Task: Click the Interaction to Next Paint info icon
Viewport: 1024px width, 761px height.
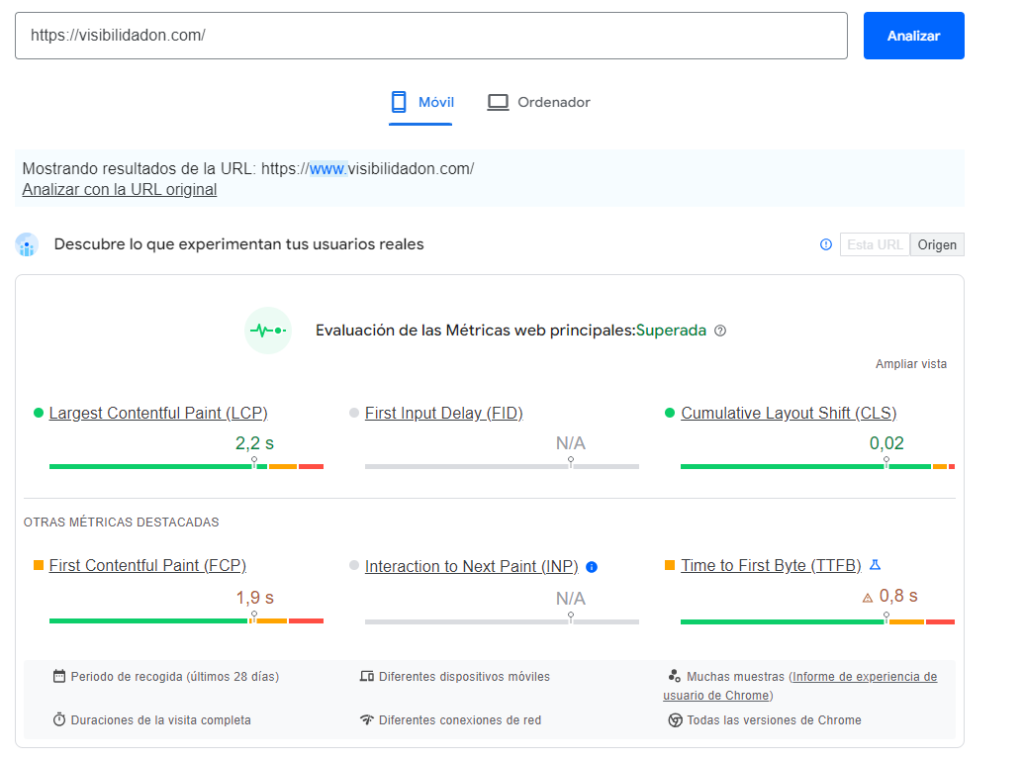Action: click(591, 567)
